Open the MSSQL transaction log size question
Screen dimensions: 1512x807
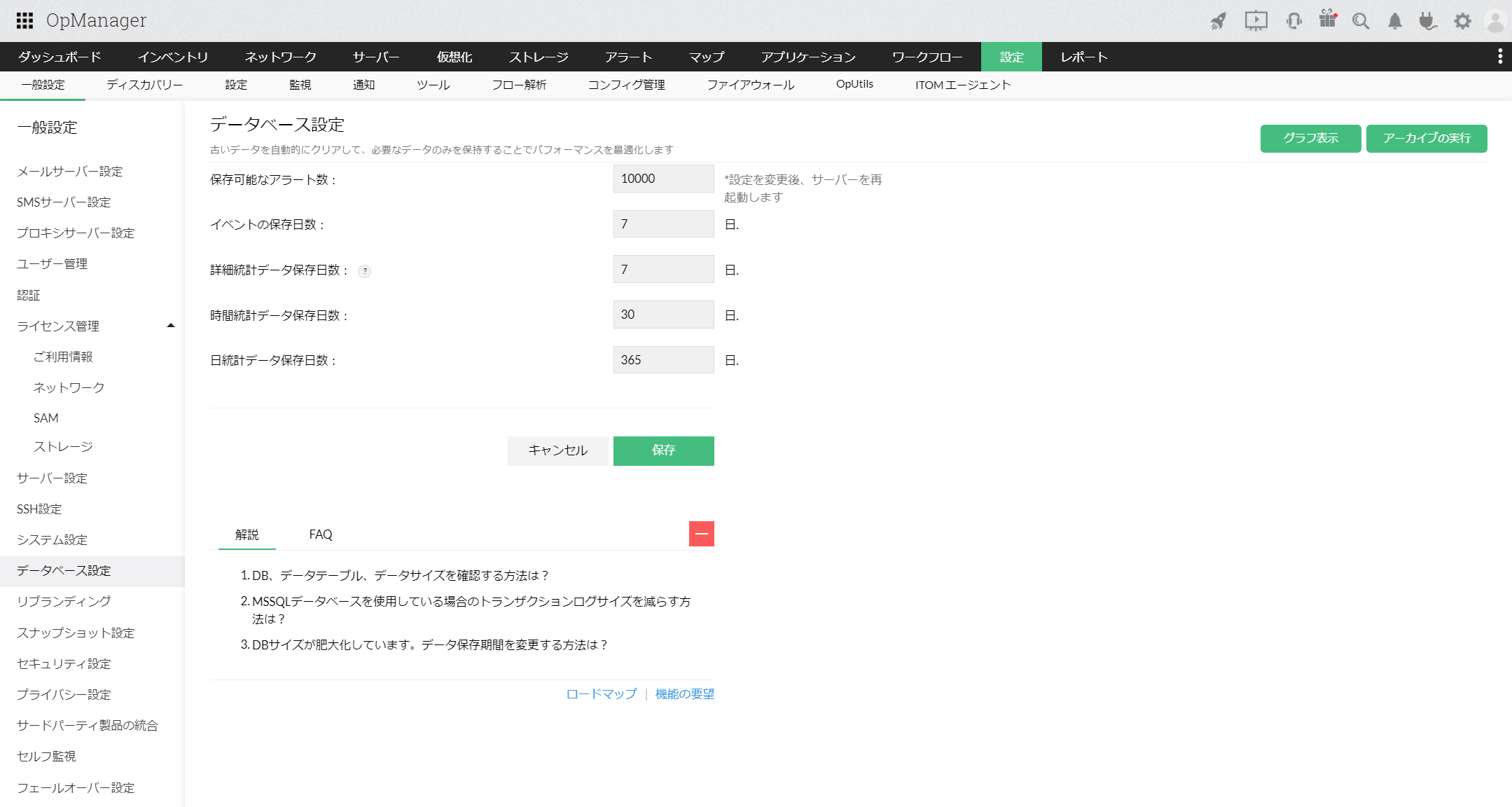[471, 610]
